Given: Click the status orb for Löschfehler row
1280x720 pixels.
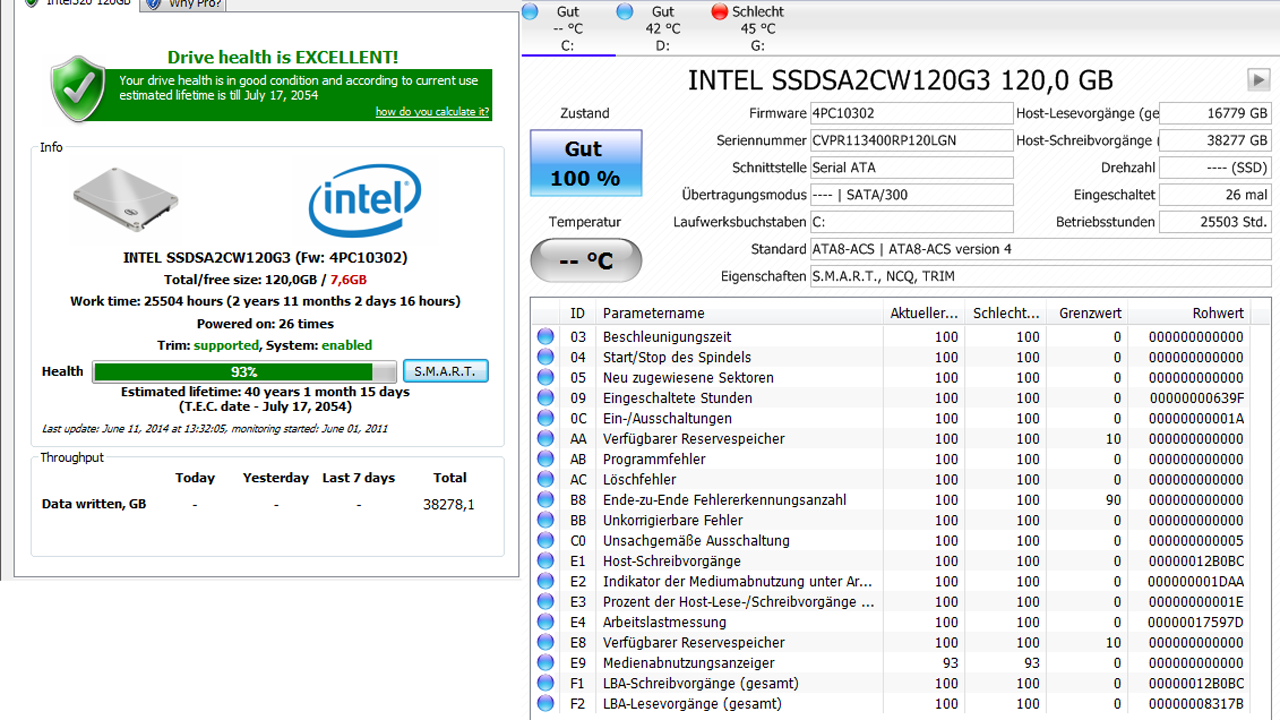Looking at the screenshot, I should click(545, 480).
